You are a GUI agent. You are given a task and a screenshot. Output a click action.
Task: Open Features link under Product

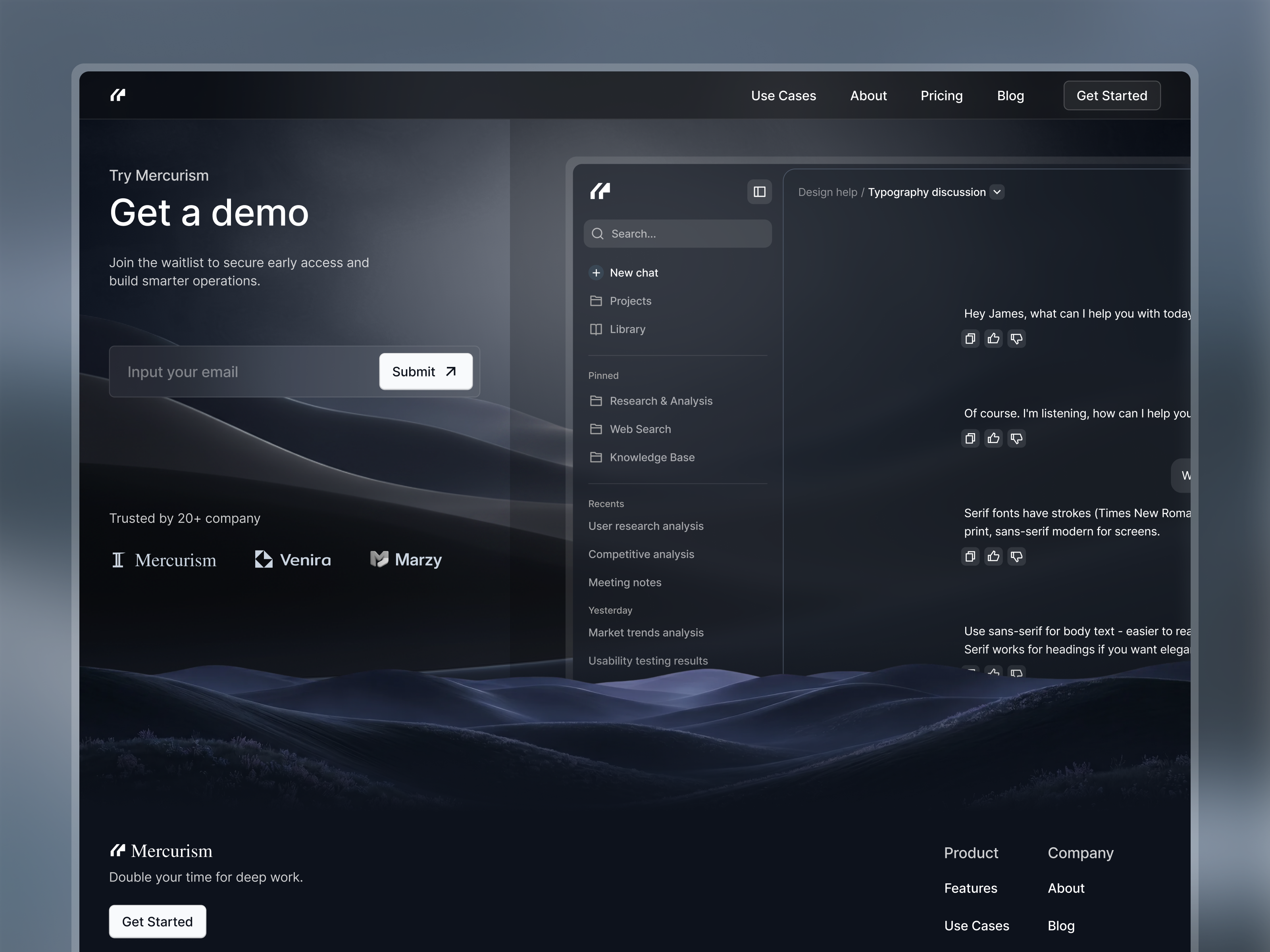click(970, 888)
